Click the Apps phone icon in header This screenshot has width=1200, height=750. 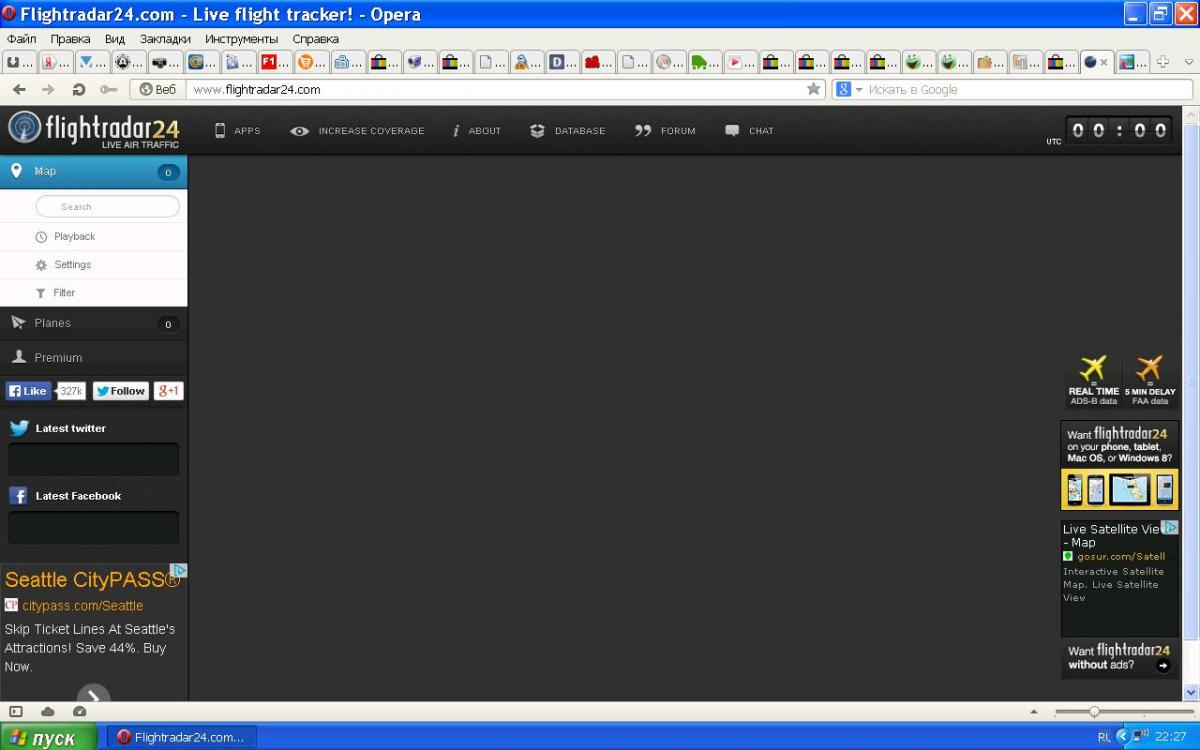coord(220,131)
